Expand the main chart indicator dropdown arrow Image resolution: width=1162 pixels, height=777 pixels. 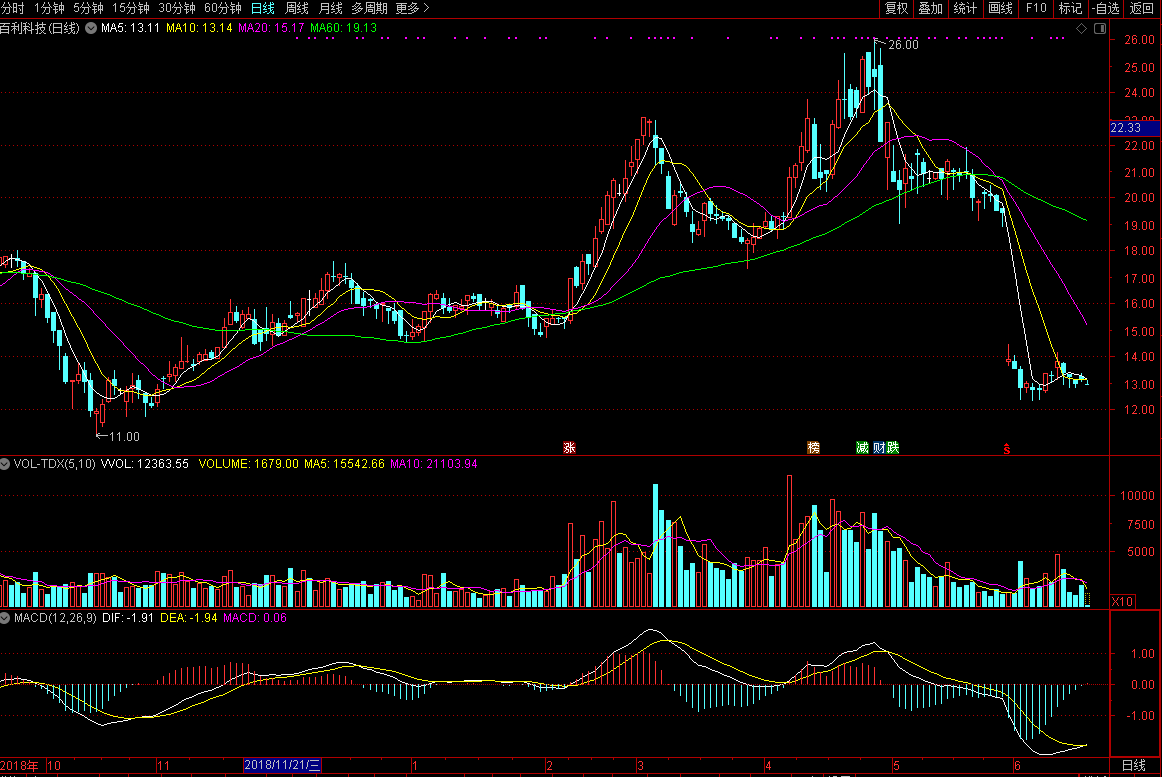click(90, 28)
